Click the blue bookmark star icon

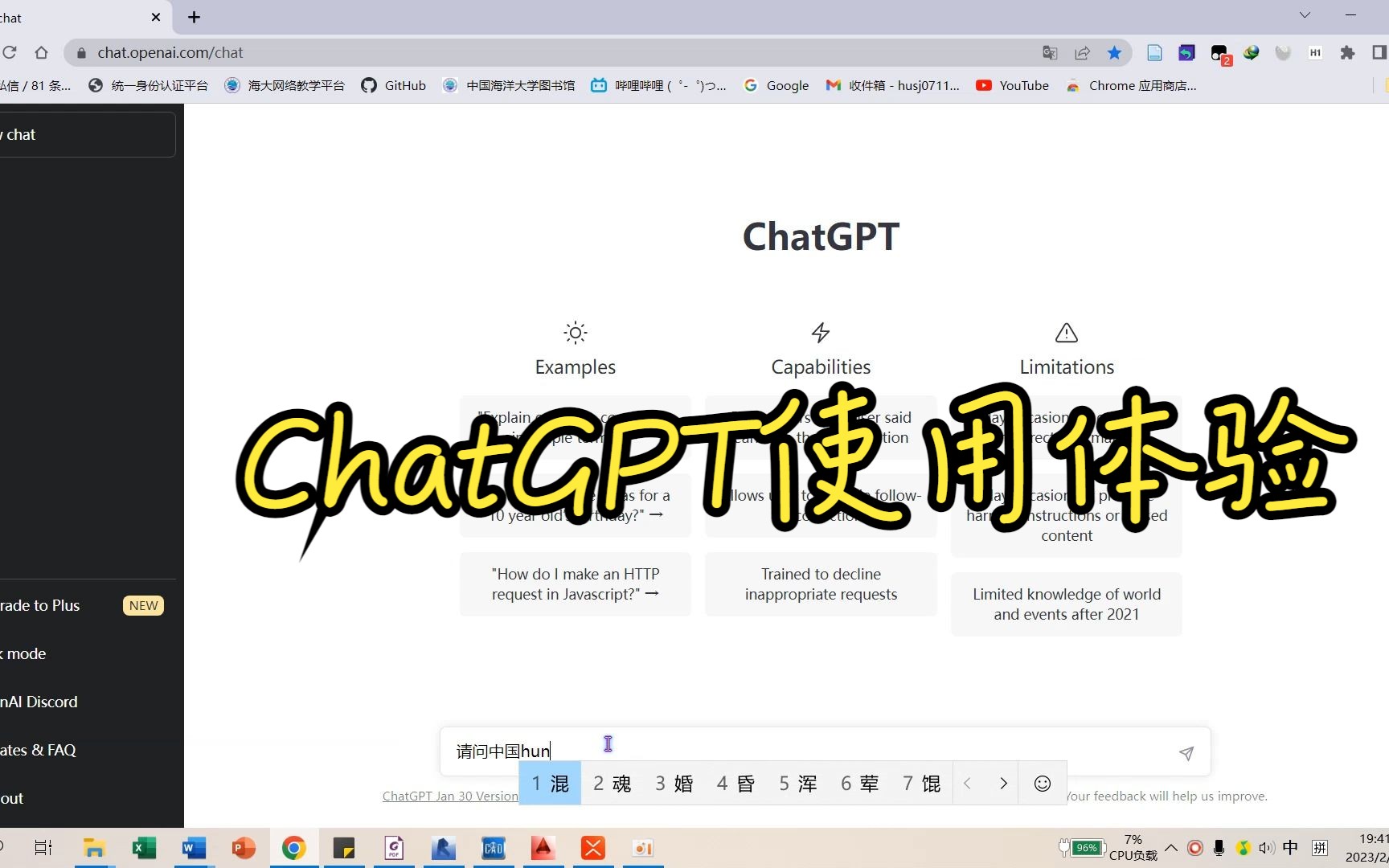tap(1114, 53)
